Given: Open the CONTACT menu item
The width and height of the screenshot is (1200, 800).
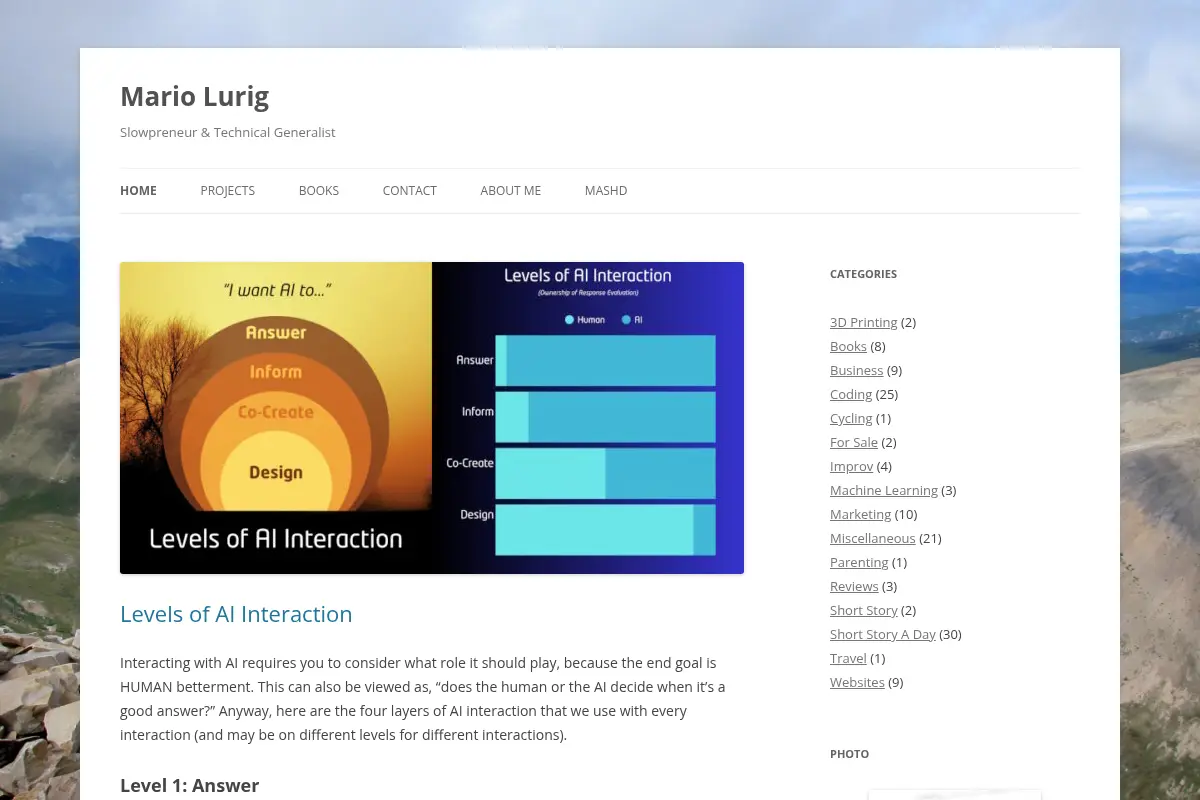Looking at the screenshot, I should tap(409, 191).
